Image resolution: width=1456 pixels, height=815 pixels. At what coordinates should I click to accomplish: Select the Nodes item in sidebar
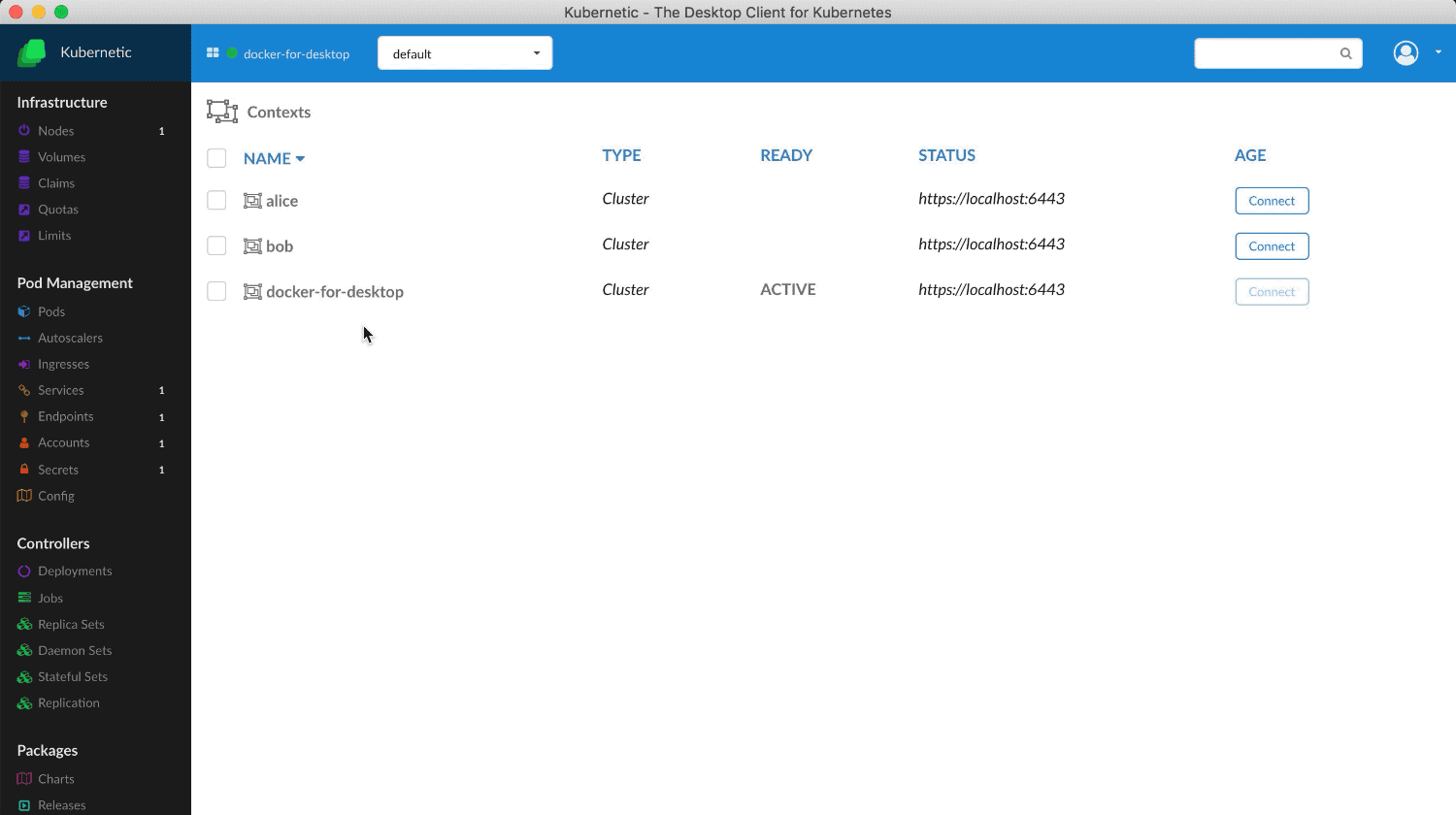[x=56, y=130]
